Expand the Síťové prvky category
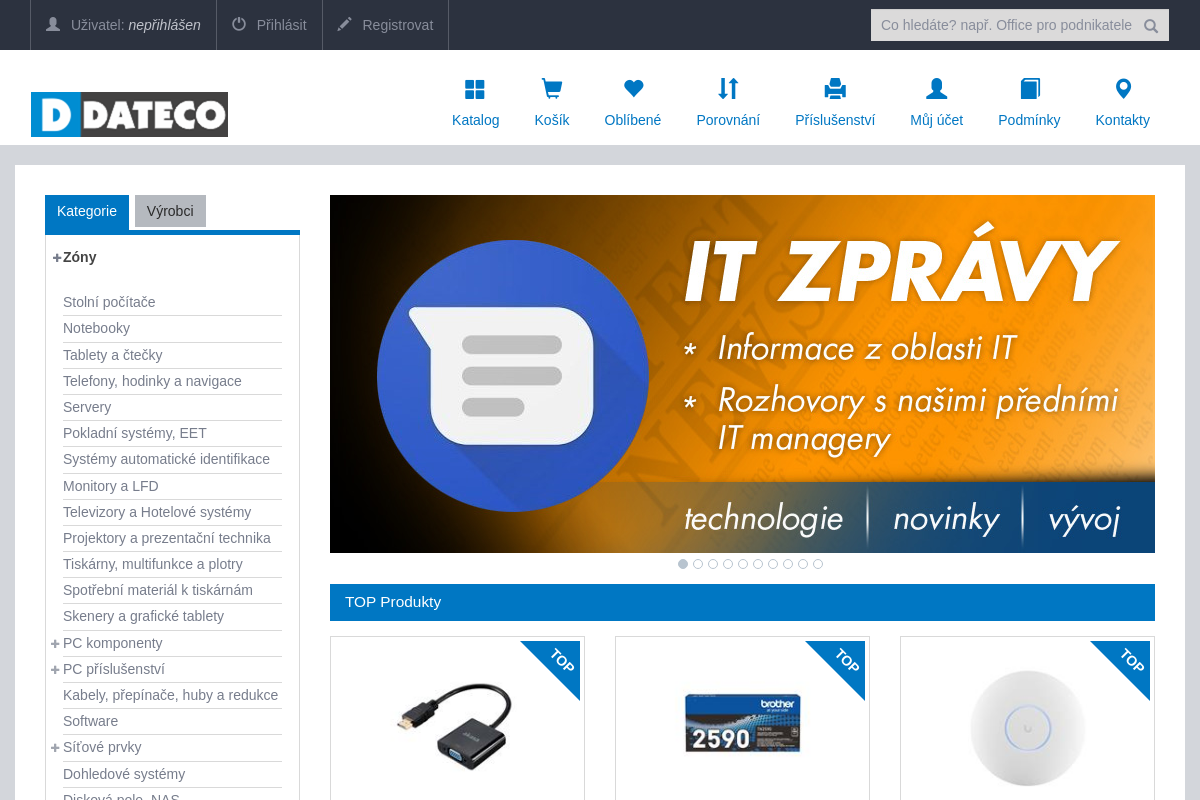The width and height of the screenshot is (1200, 800). coord(55,747)
